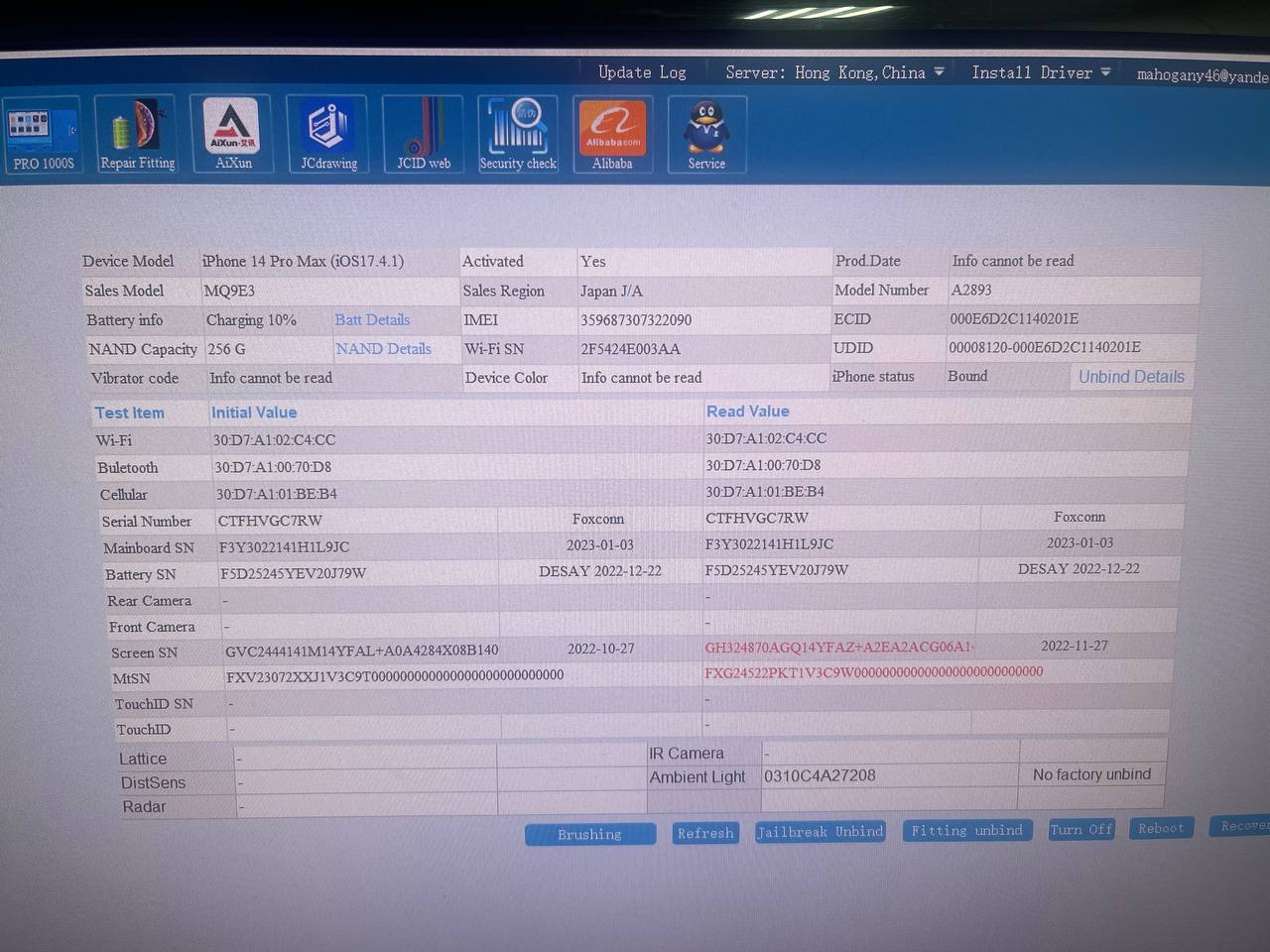Select the Sales Region value Japan J/A
1270x952 pixels.
pos(611,291)
